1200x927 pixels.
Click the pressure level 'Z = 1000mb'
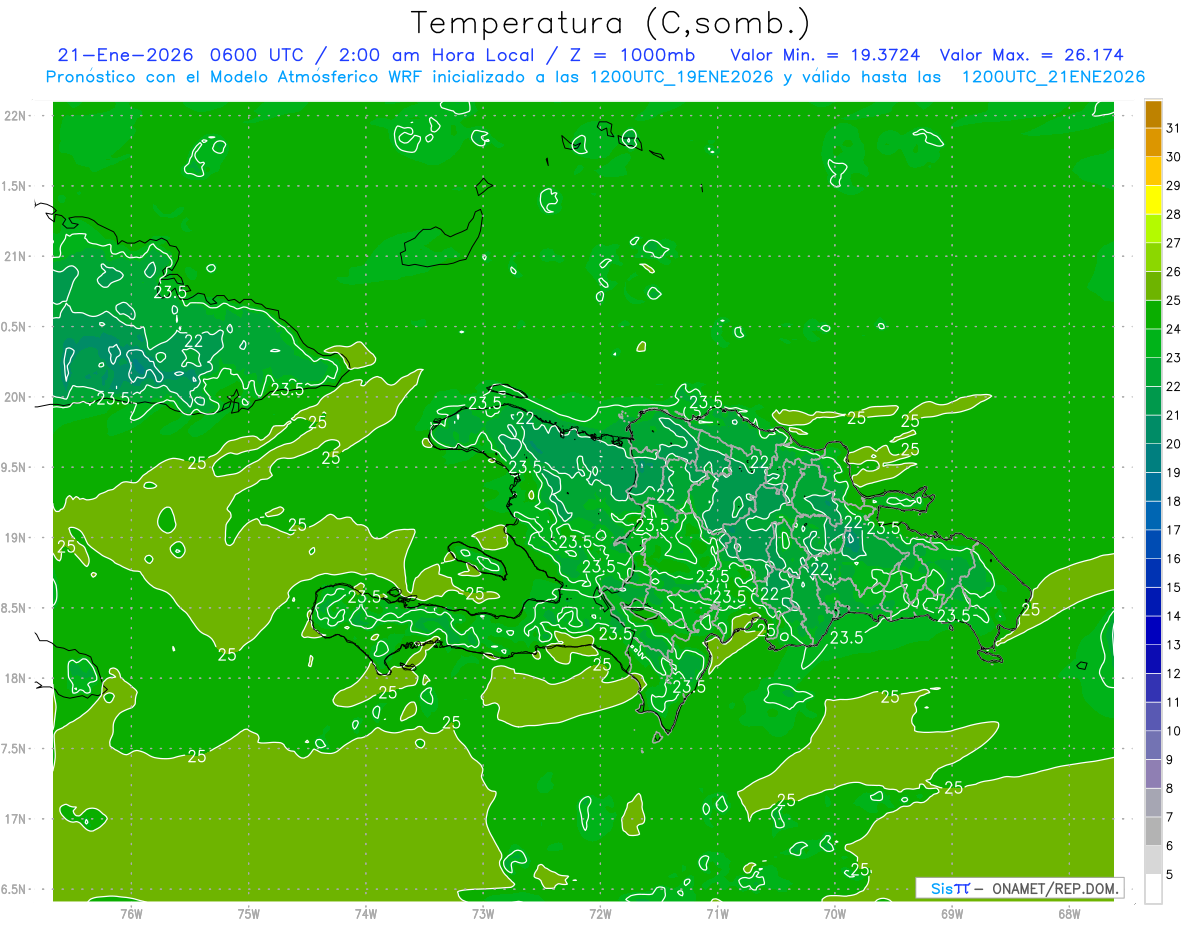633,55
